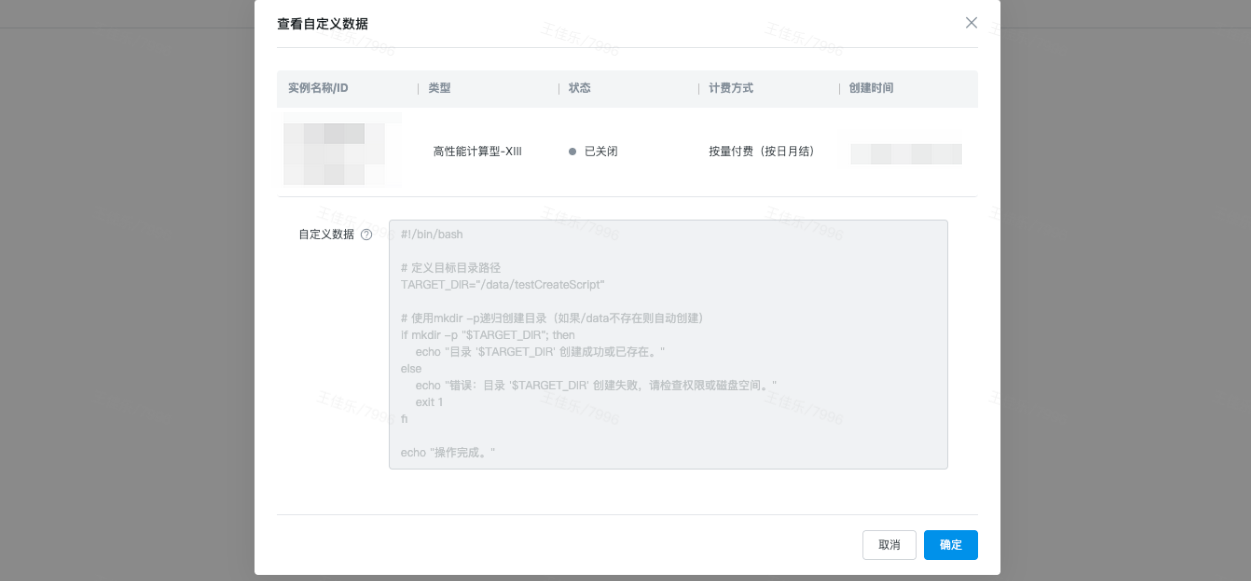1251x581 pixels.
Task: Click the 自定义数据 field label
Action: (326, 235)
